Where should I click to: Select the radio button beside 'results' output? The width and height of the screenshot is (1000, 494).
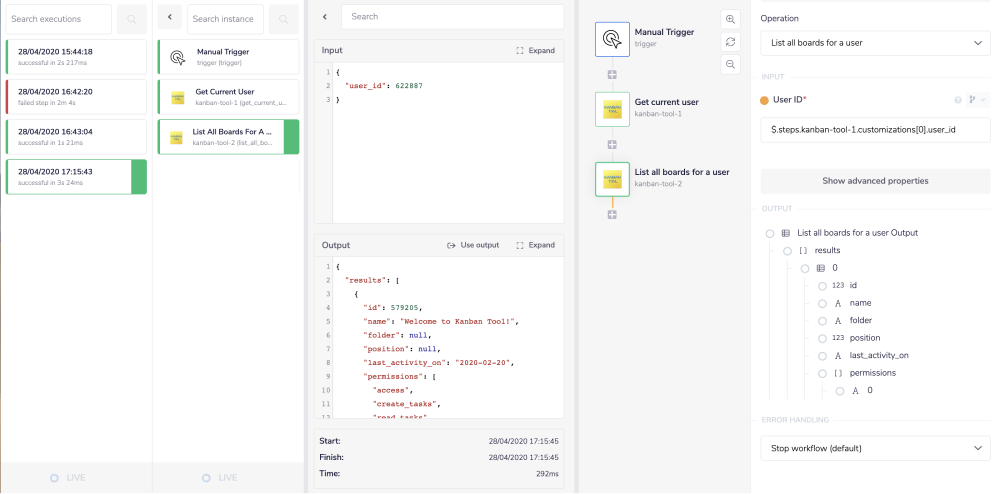[x=787, y=250]
